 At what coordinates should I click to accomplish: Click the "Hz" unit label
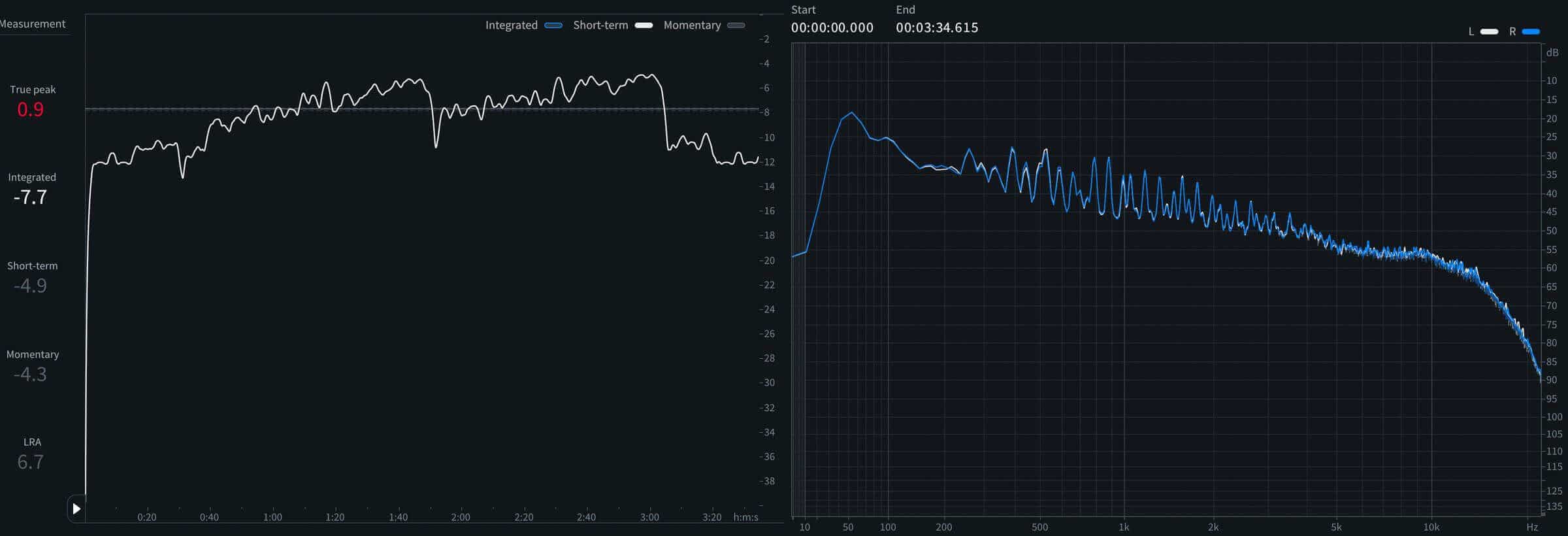click(1532, 527)
